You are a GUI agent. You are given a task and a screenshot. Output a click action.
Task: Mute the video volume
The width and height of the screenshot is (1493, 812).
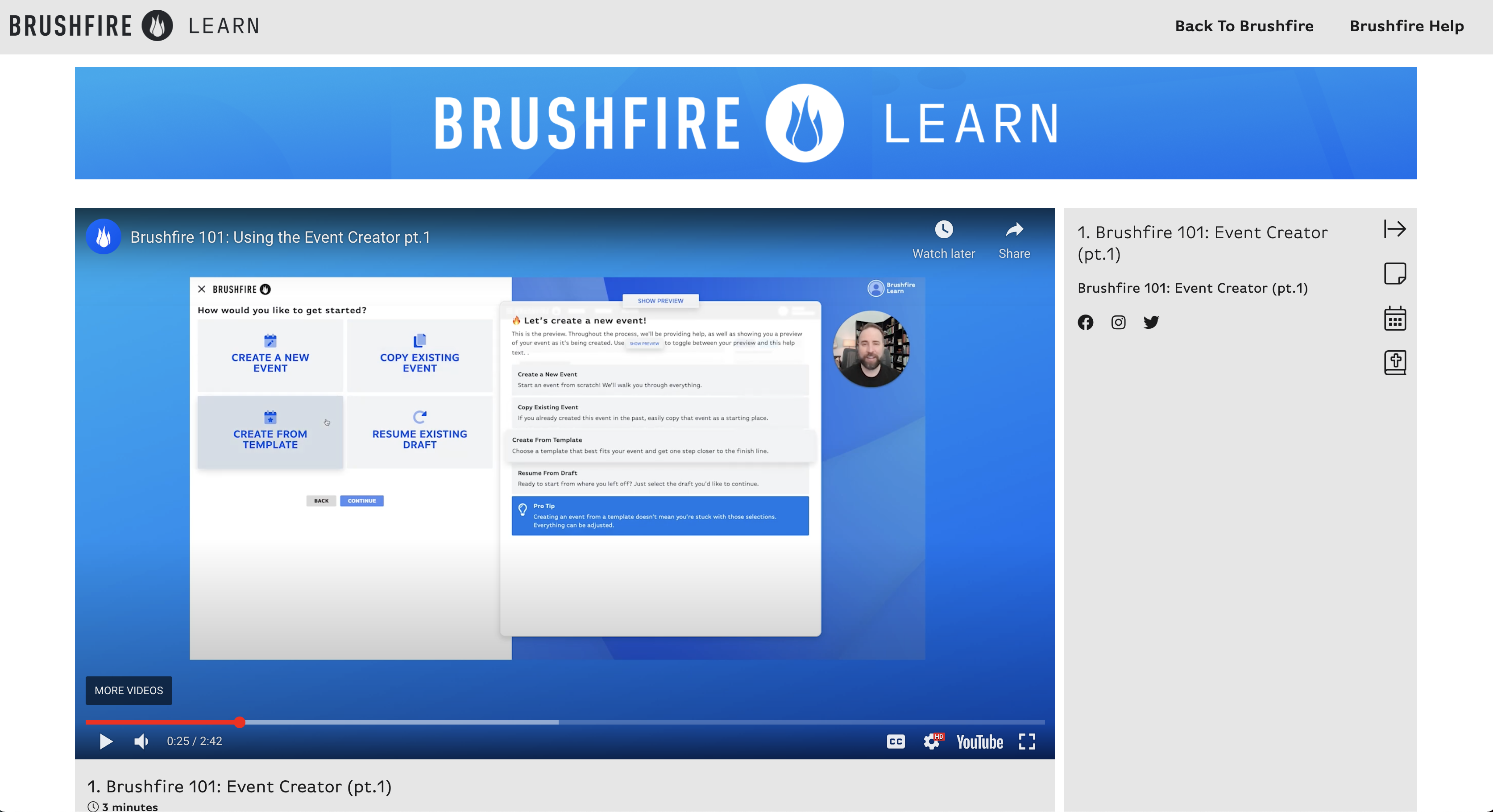[141, 742]
